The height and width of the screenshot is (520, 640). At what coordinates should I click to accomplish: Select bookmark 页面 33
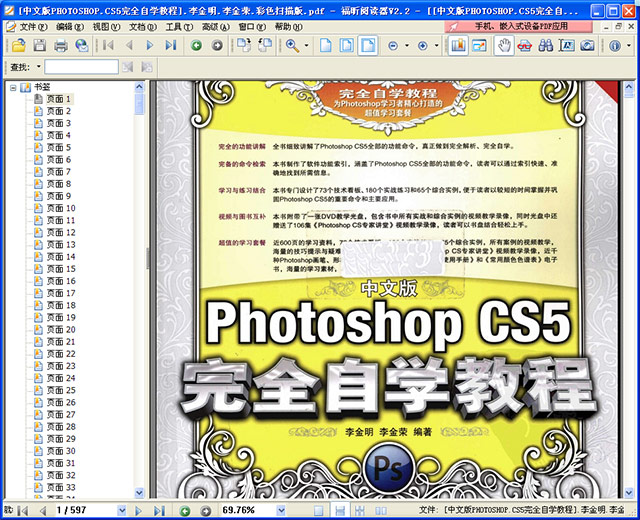(x=61, y=488)
